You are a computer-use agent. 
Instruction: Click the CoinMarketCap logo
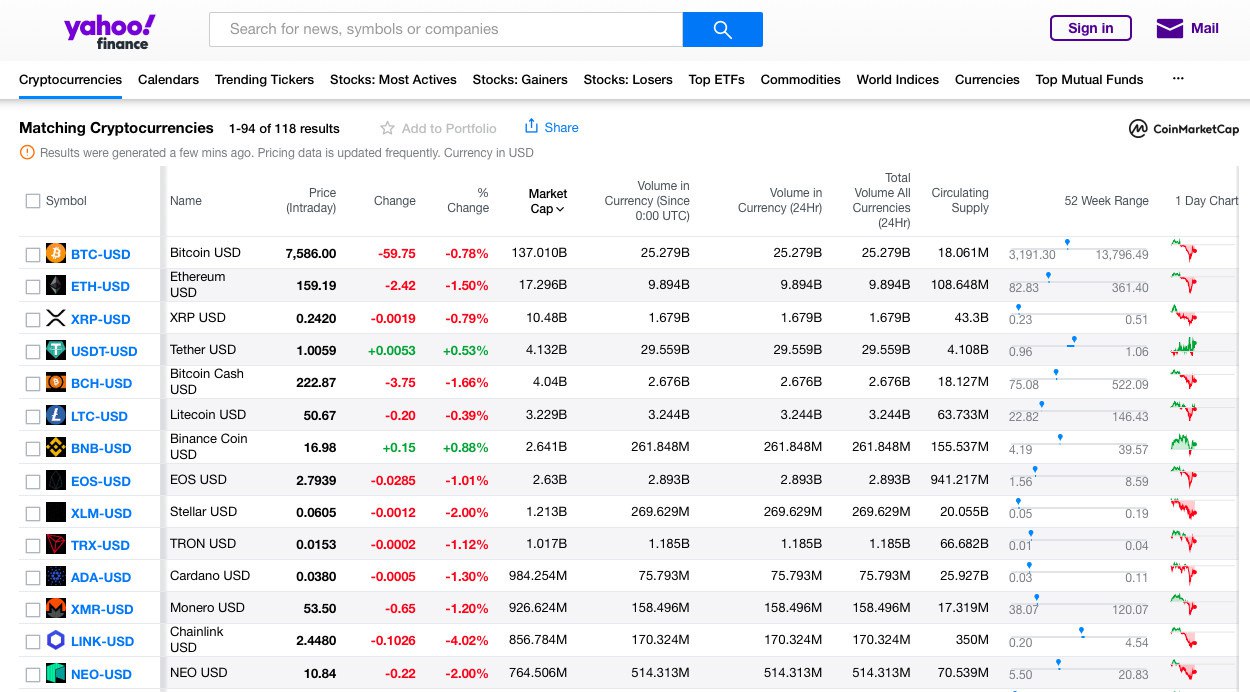point(1183,129)
